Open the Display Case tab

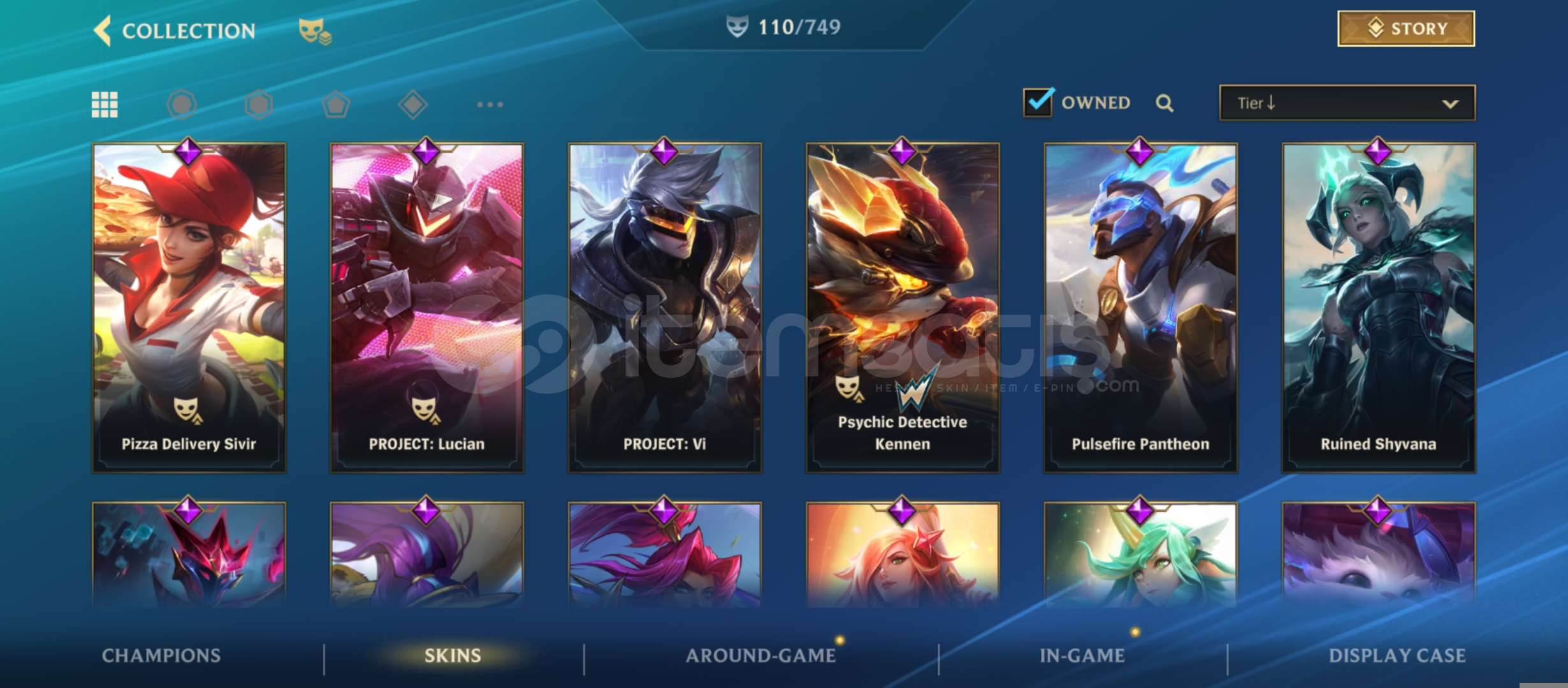pos(1397,656)
